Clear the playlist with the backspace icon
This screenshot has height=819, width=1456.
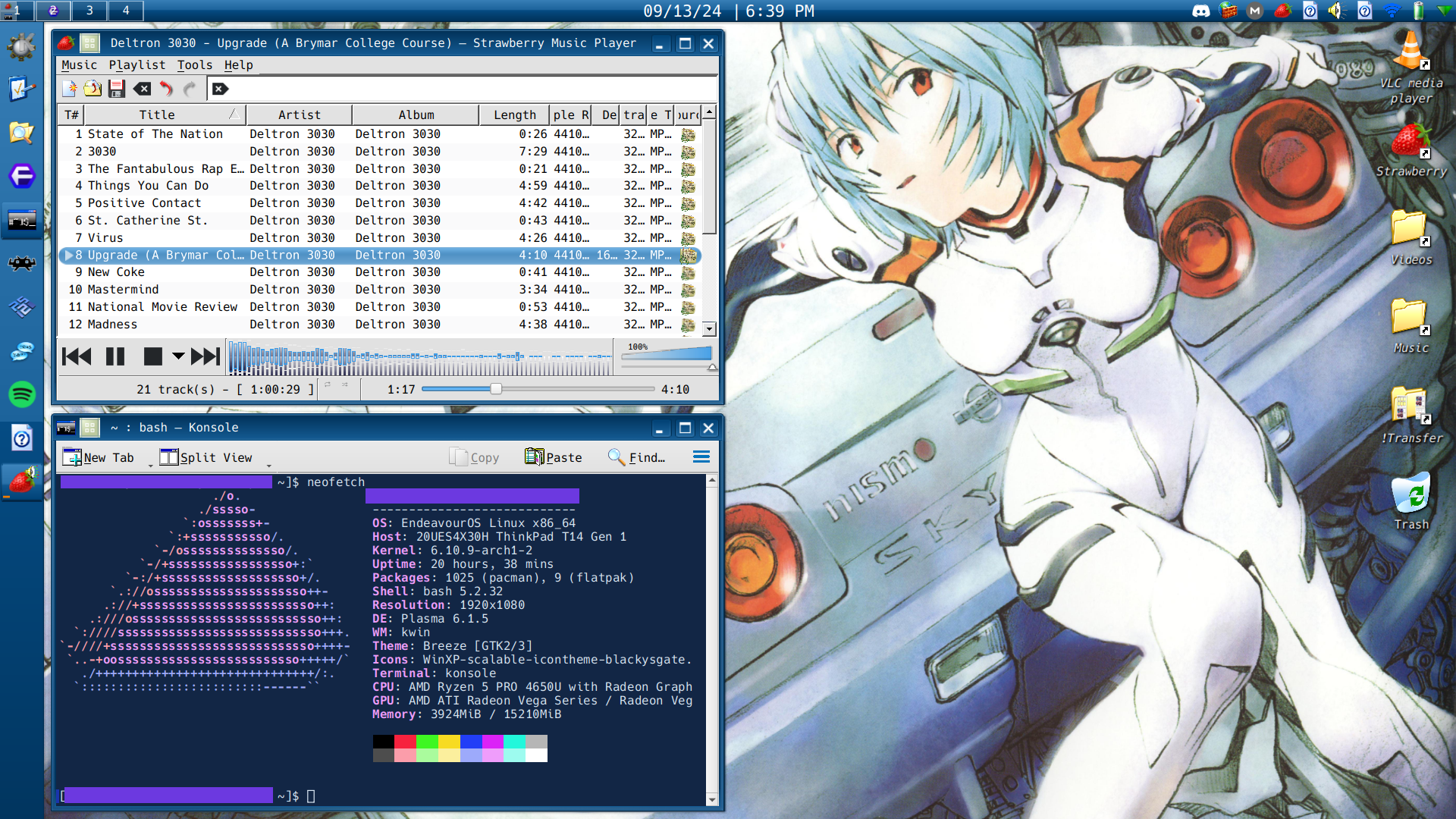(x=142, y=89)
